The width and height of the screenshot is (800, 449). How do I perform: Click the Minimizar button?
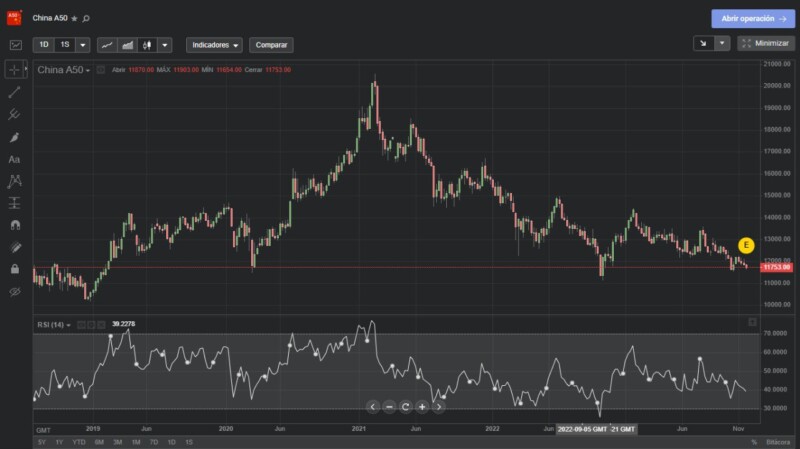pos(766,43)
